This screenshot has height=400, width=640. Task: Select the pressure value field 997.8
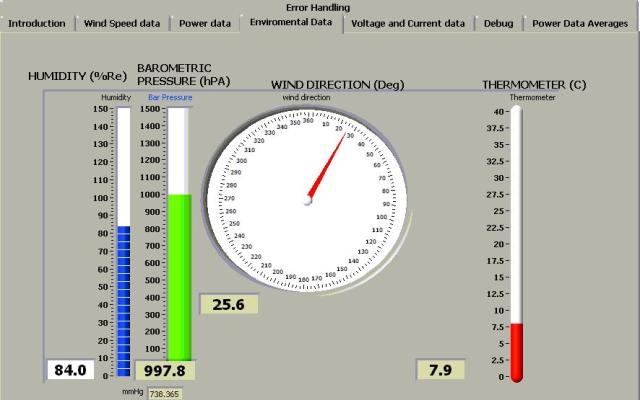(165, 370)
